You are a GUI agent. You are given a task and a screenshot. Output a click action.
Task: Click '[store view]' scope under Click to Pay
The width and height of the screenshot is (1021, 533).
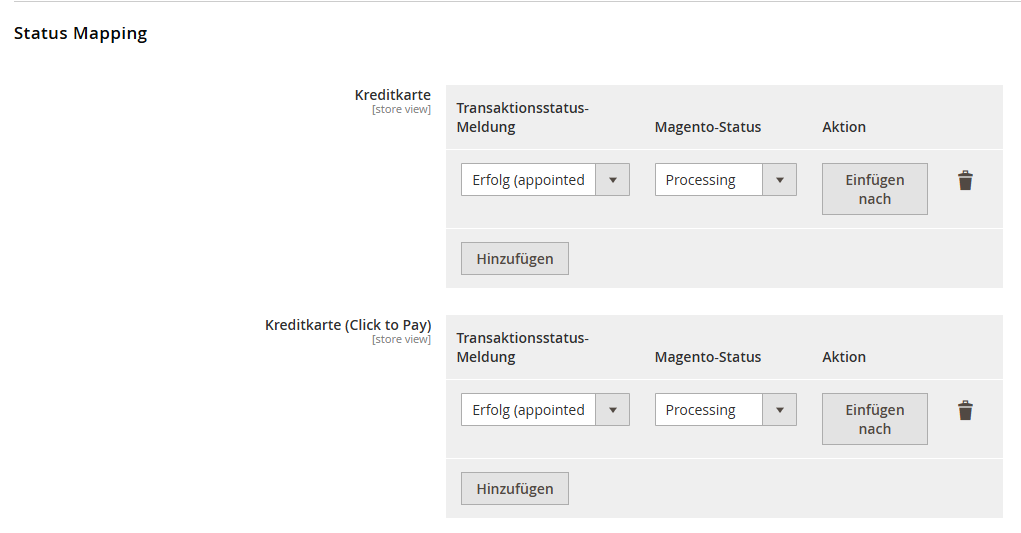pyautogui.click(x=401, y=339)
